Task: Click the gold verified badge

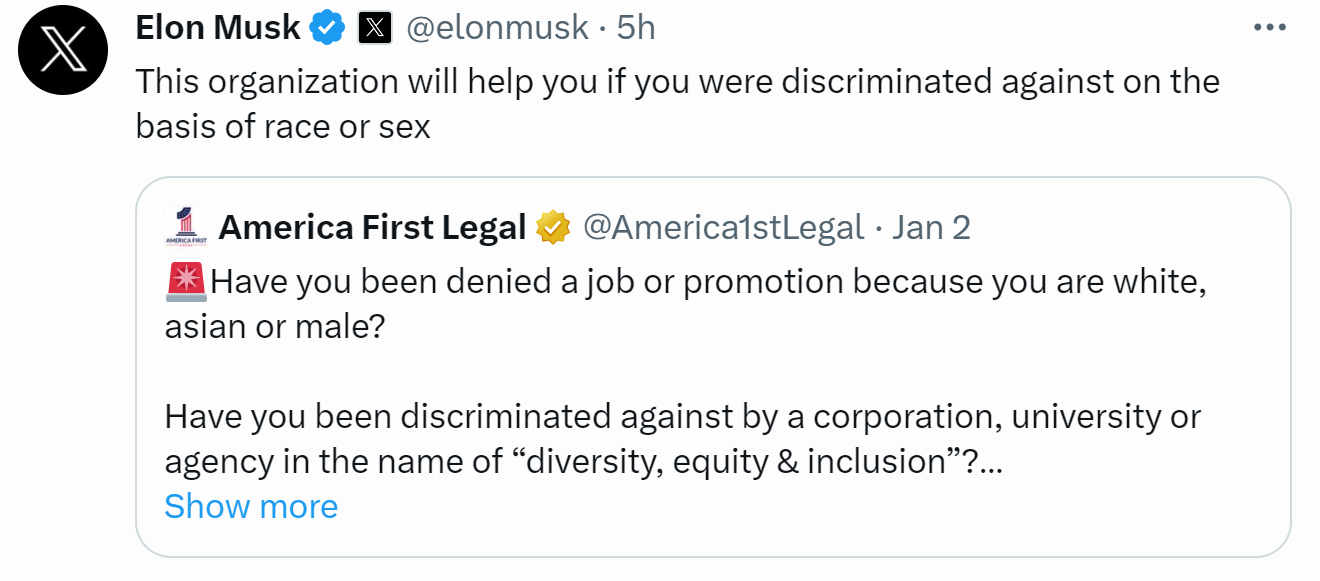Action: point(553,228)
